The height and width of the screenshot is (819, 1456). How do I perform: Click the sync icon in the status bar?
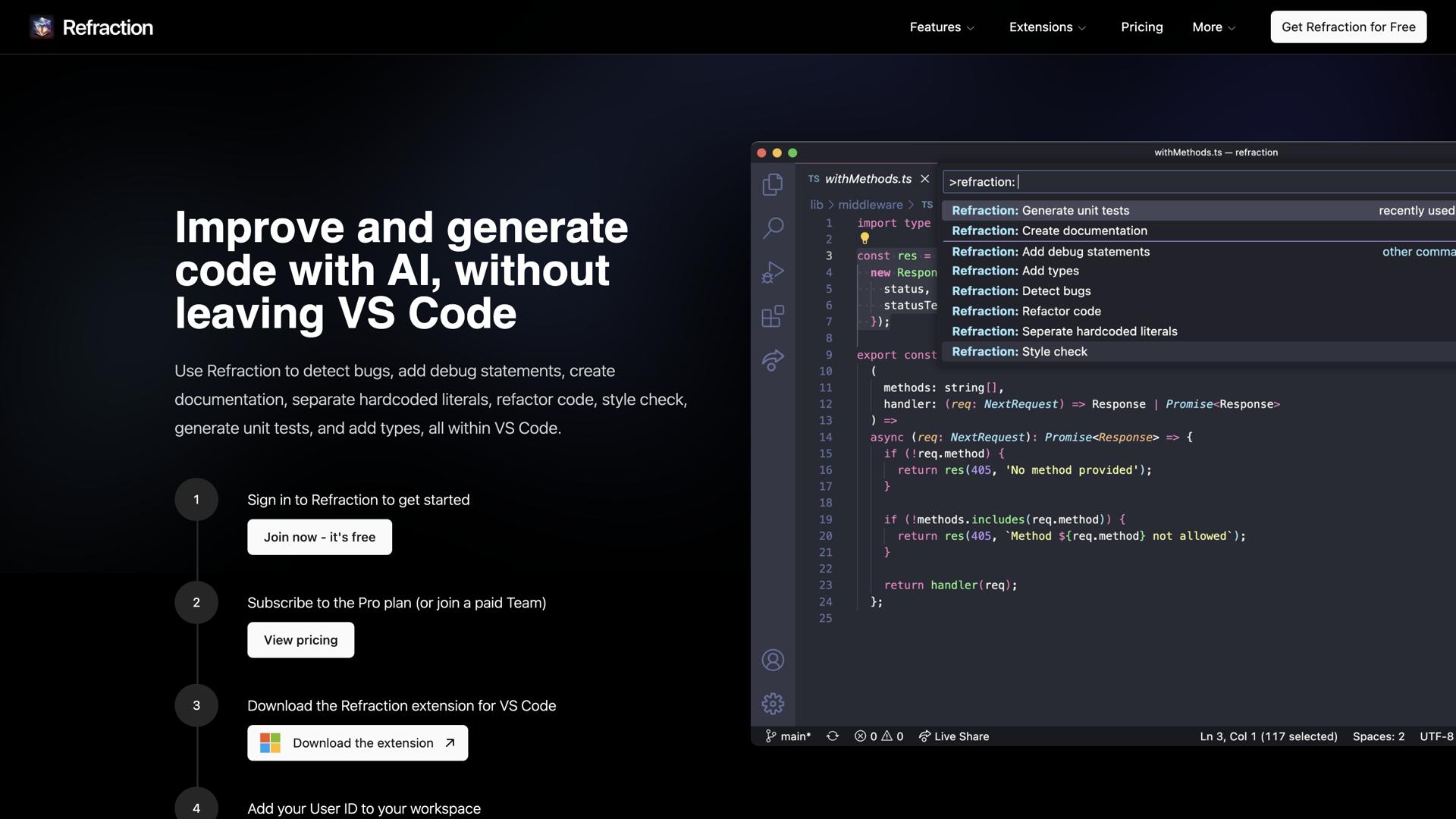pyautogui.click(x=832, y=736)
